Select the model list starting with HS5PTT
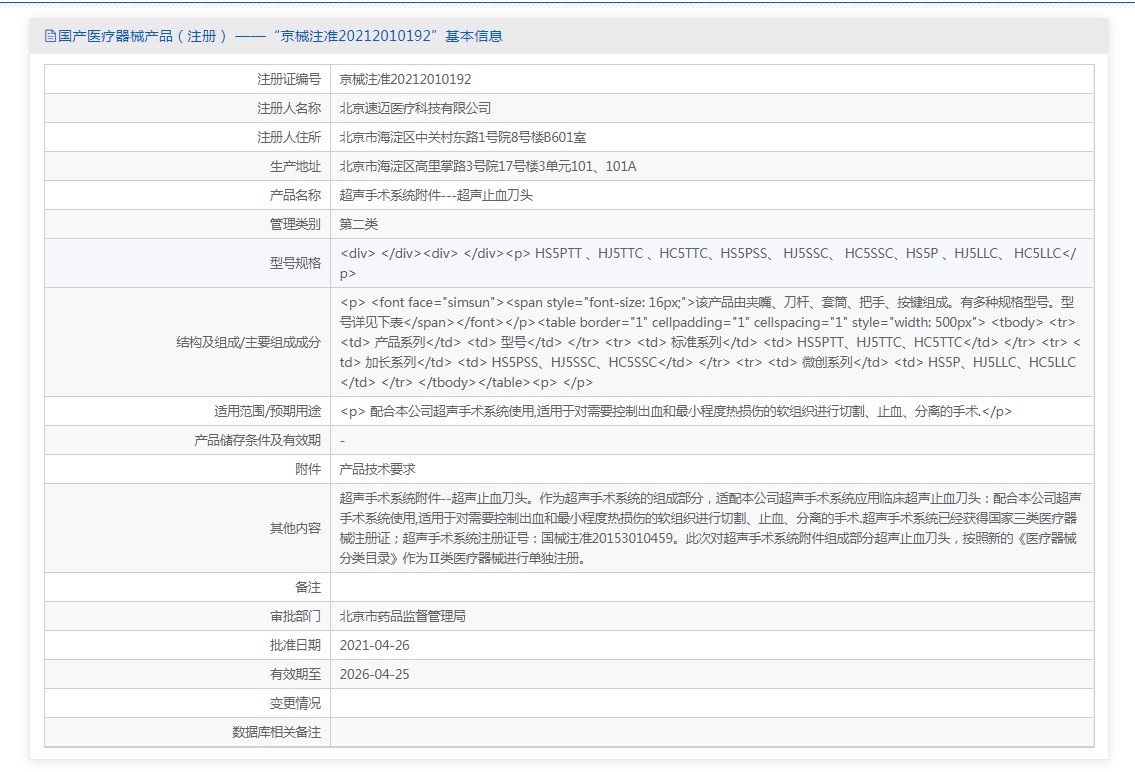The height and width of the screenshot is (772, 1135). 709,263
